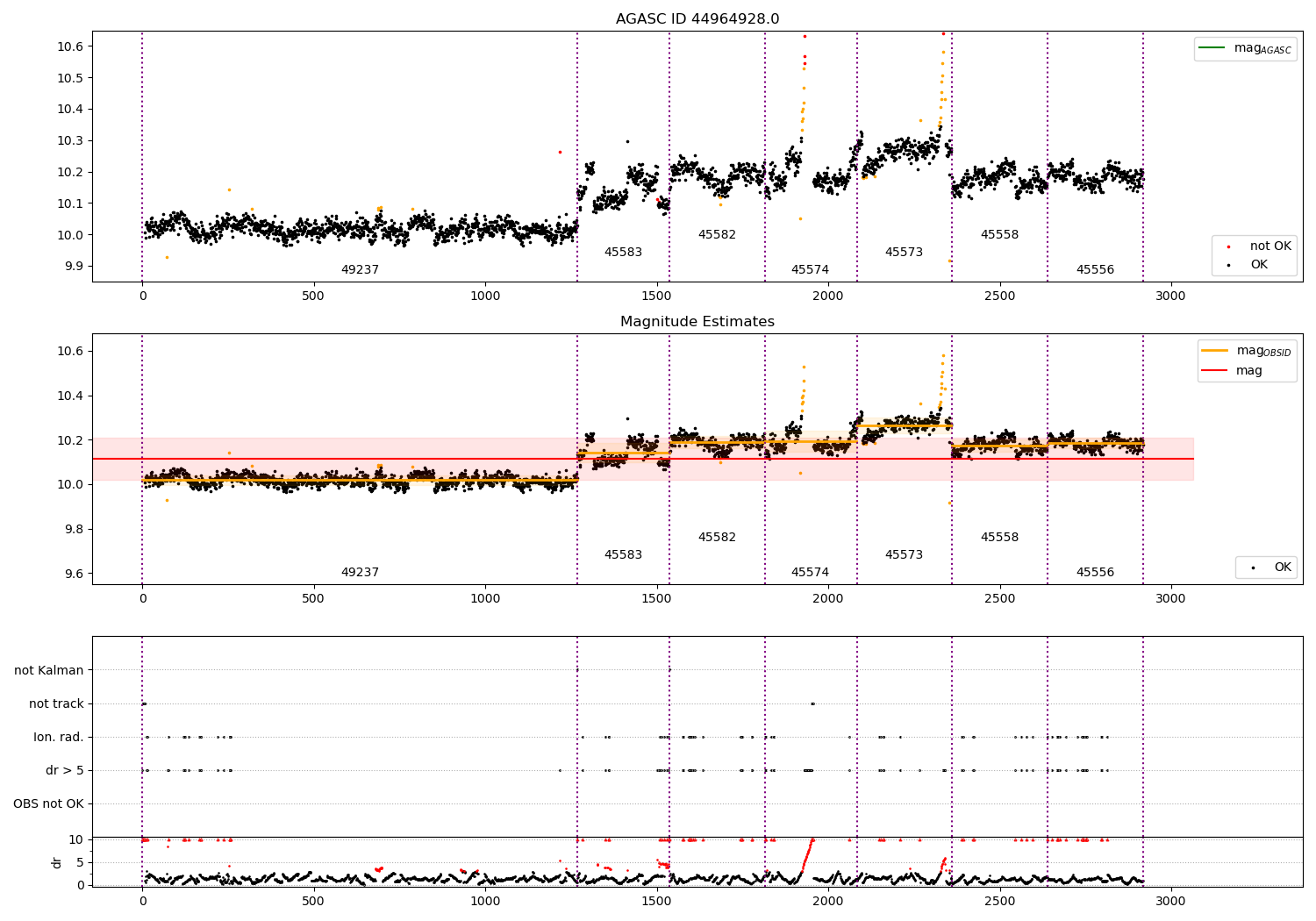Image resolution: width=1316 pixels, height=921 pixels.
Task: Click the 500 x-axis tick in the top plot
Action: coord(313,296)
